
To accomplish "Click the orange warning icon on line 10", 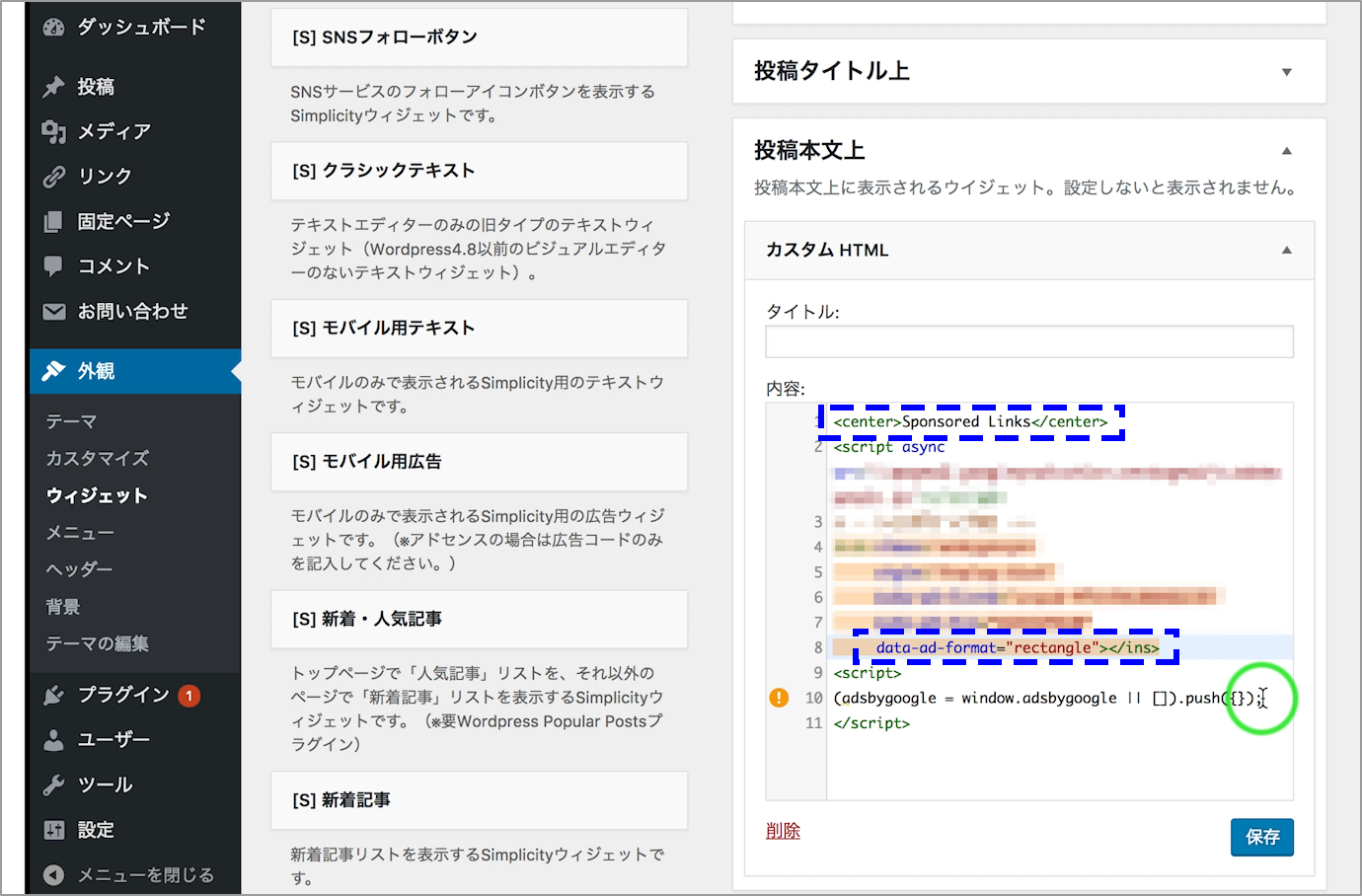I will [779, 698].
